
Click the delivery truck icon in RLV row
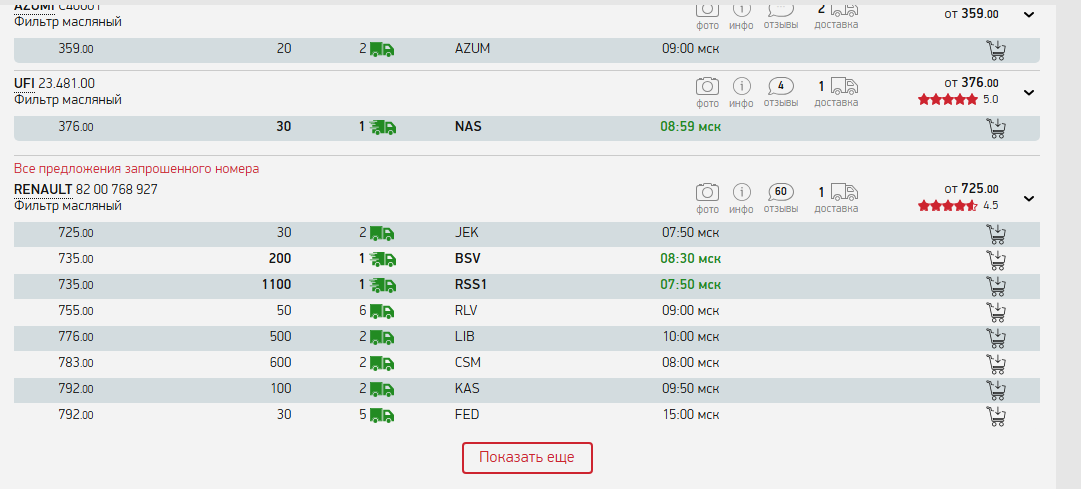point(382,312)
